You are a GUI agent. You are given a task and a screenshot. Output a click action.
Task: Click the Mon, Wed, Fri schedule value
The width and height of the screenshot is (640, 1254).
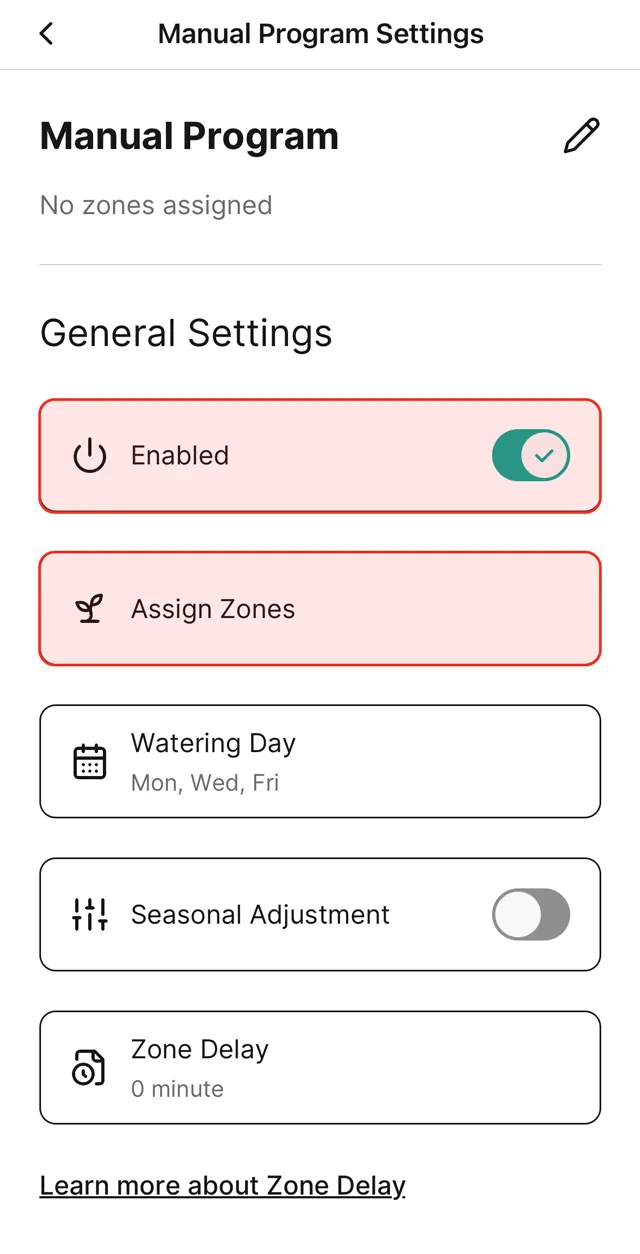[x=205, y=783]
